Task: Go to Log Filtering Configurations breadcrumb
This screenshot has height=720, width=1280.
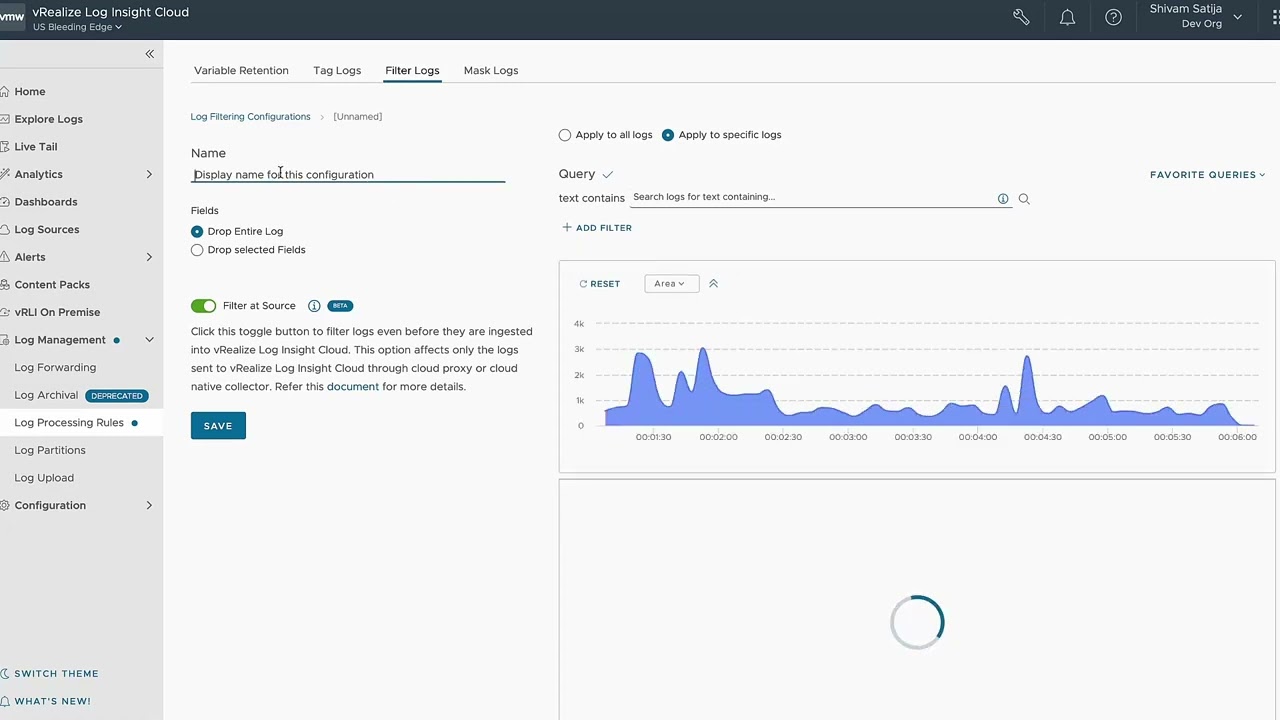Action: pos(251,117)
